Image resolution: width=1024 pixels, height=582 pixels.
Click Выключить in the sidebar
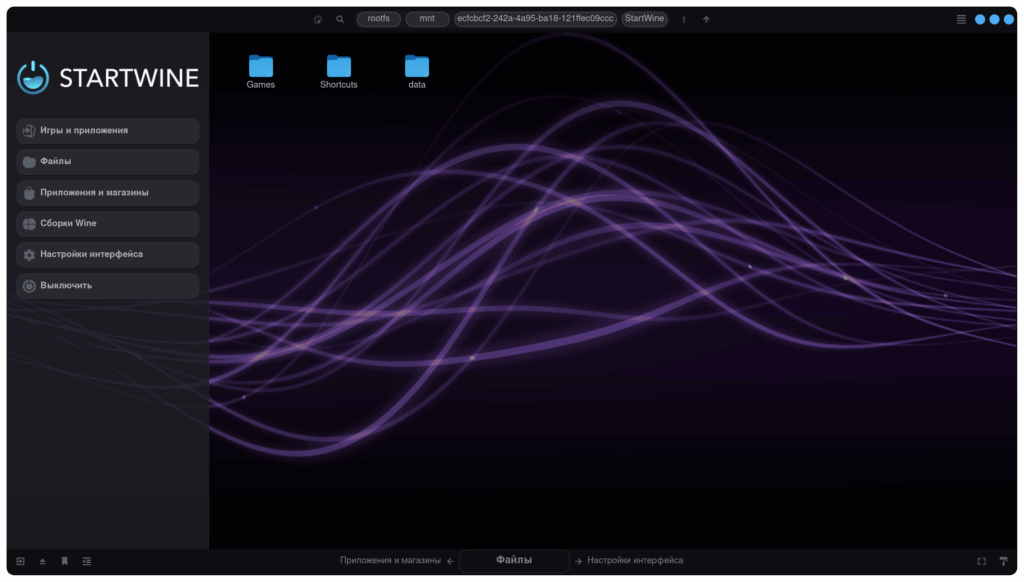click(x=108, y=285)
